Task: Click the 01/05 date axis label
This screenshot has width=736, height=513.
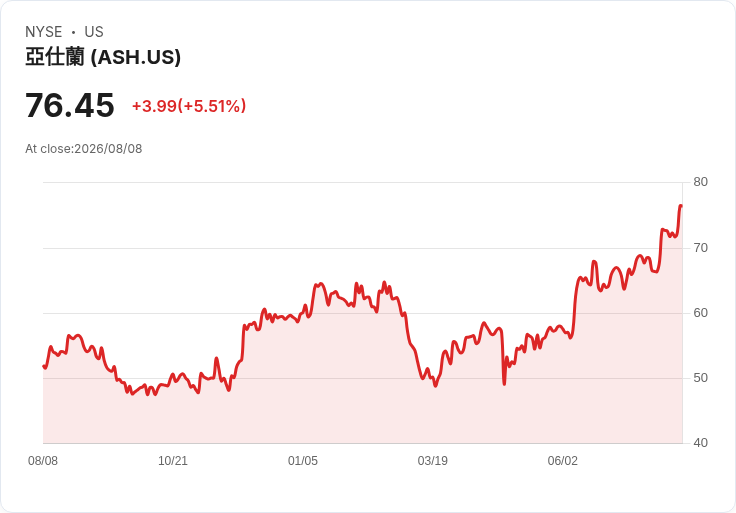Action: click(x=303, y=460)
